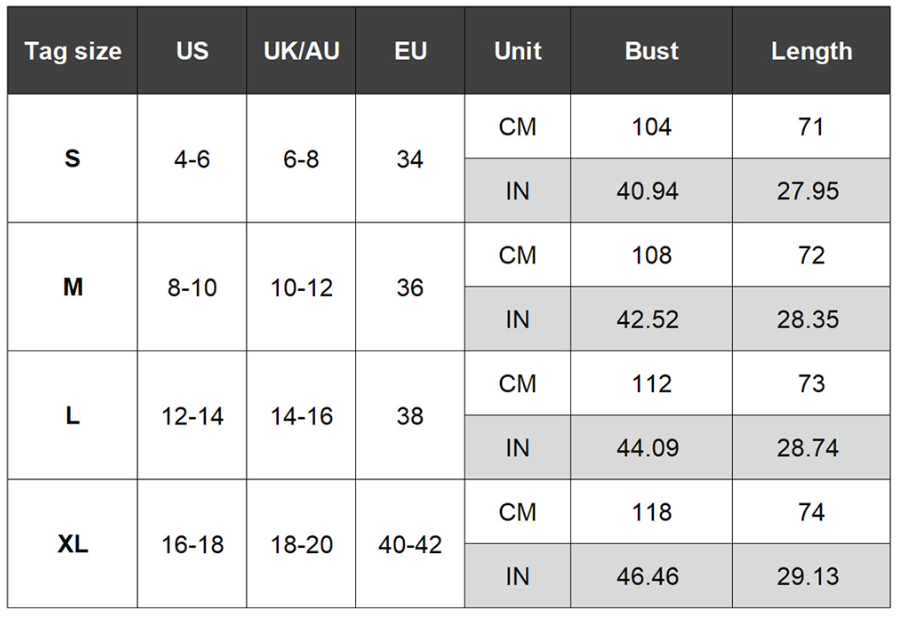Select the US column header

click(x=192, y=51)
